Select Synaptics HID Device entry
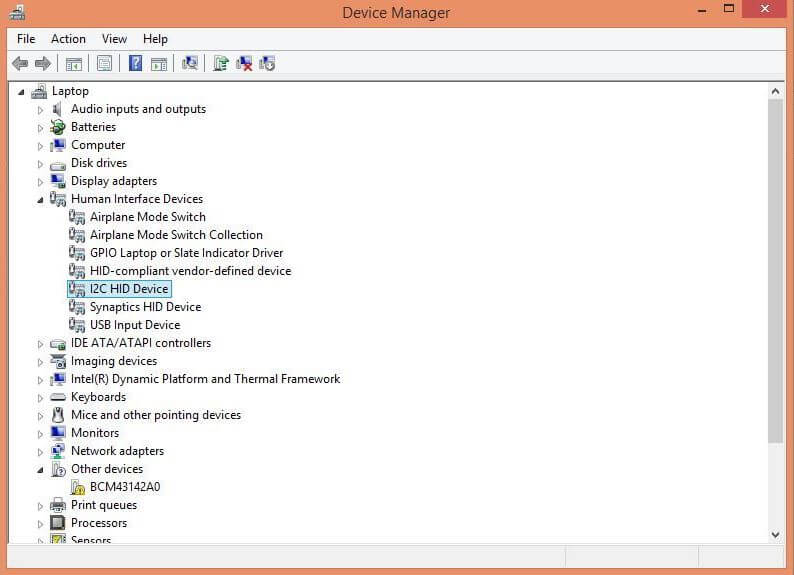794x575 pixels. coord(145,307)
